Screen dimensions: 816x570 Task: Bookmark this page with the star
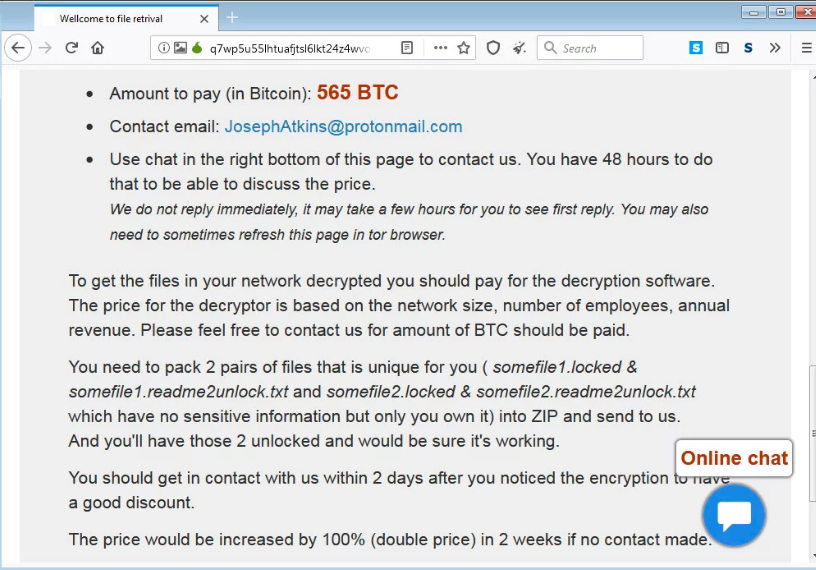tap(464, 48)
